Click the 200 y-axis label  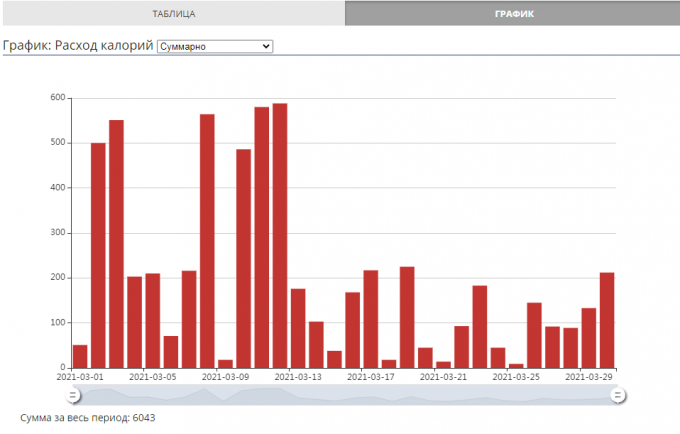point(58,277)
